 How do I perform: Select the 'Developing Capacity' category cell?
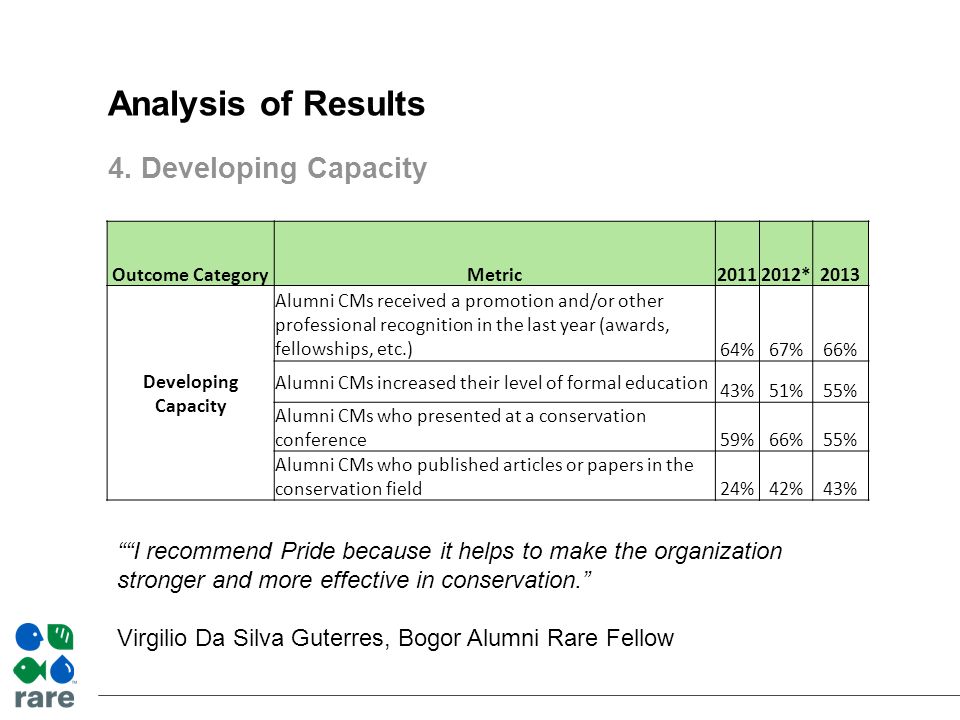(x=190, y=393)
